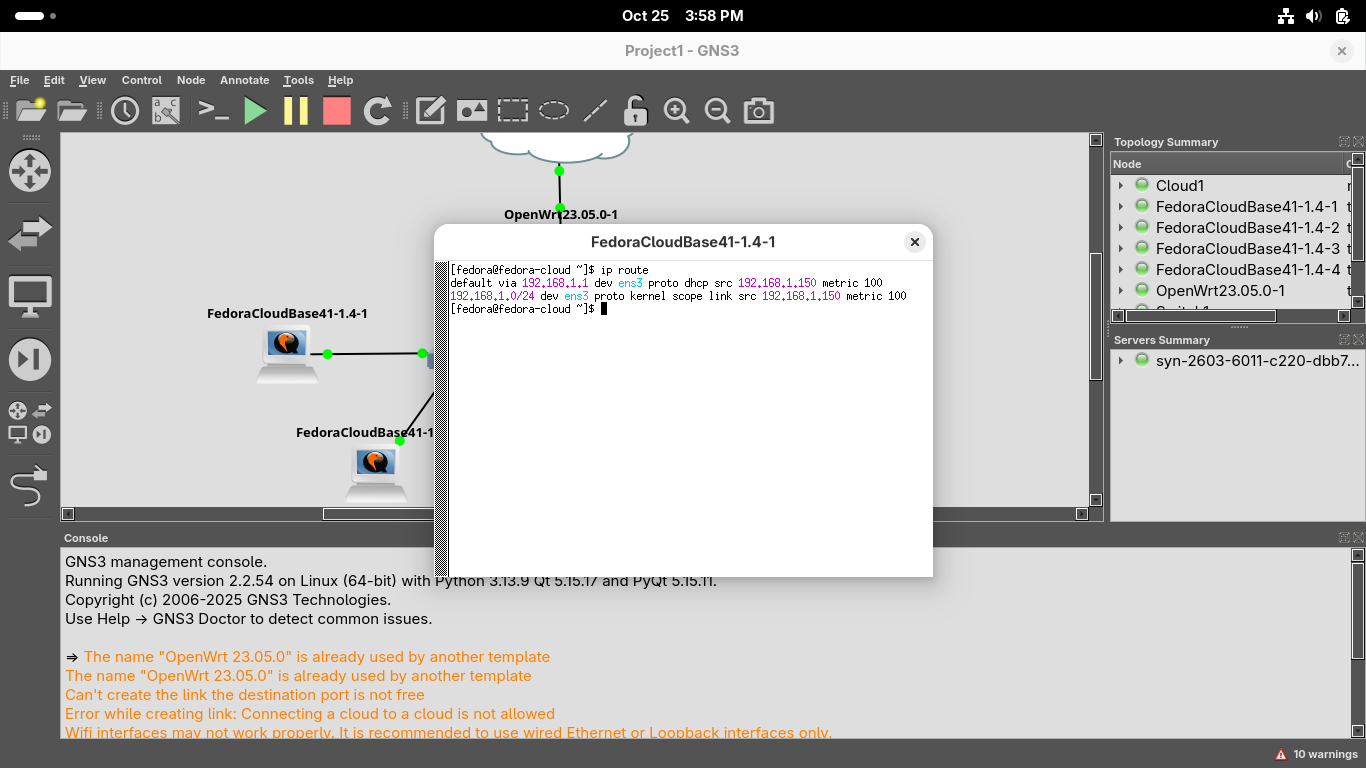
Task: Open the Annotate menu
Action: point(244,80)
